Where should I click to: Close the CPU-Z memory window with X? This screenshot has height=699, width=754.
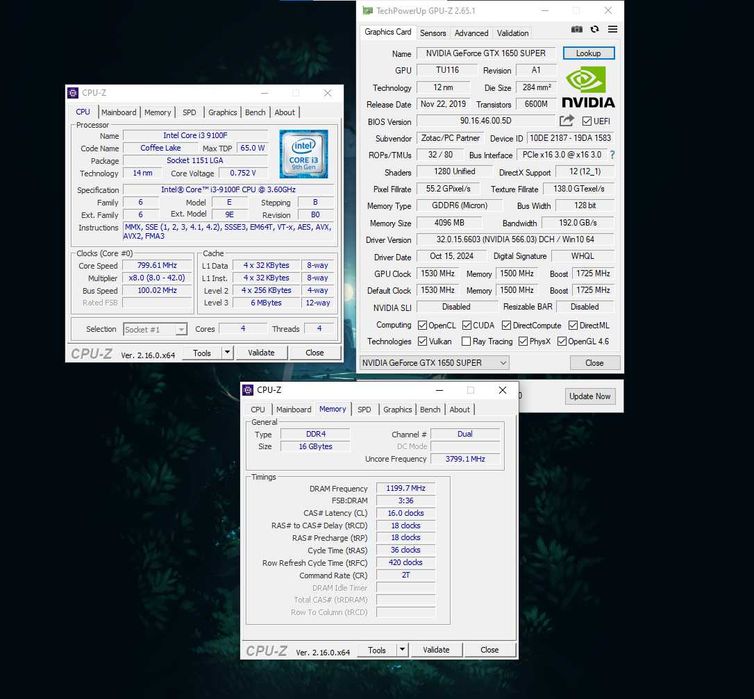coord(503,390)
